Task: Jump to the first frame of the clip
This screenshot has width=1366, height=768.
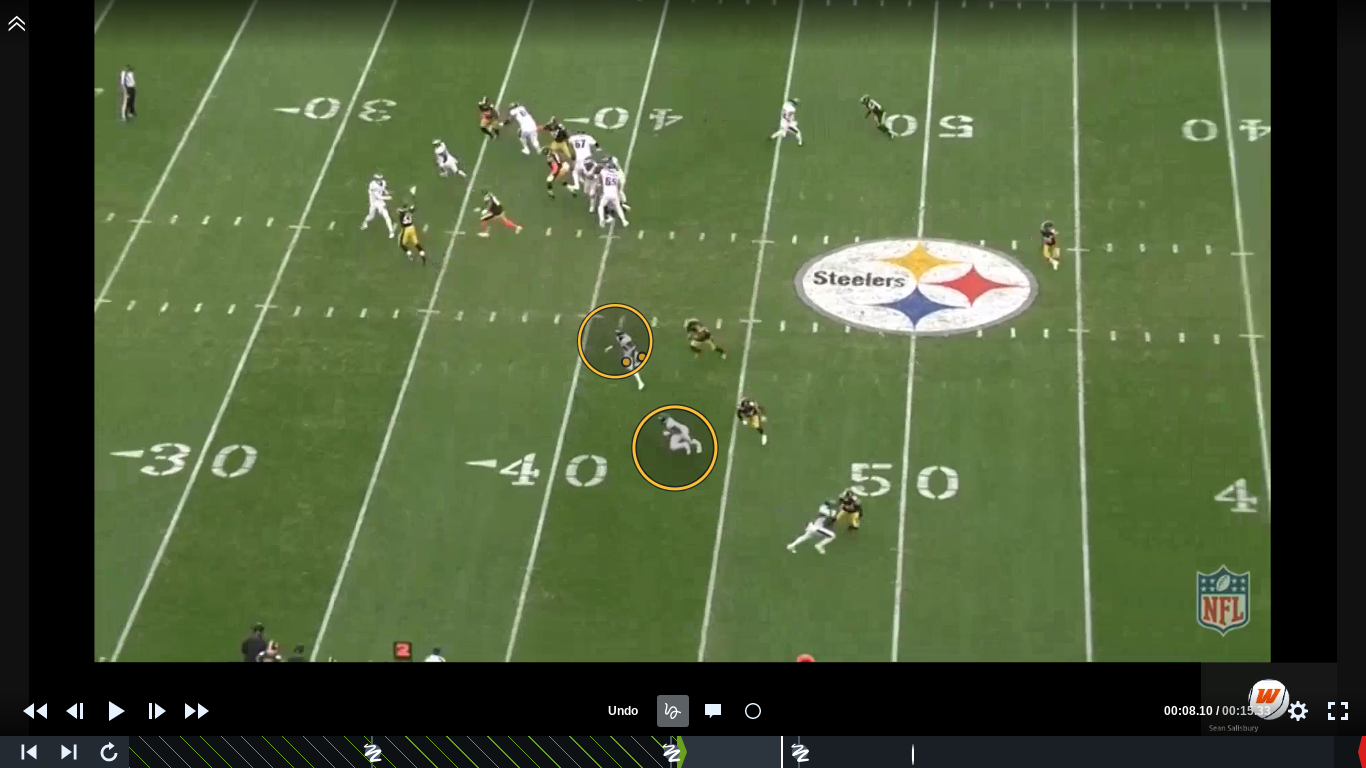Action: [x=28, y=751]
